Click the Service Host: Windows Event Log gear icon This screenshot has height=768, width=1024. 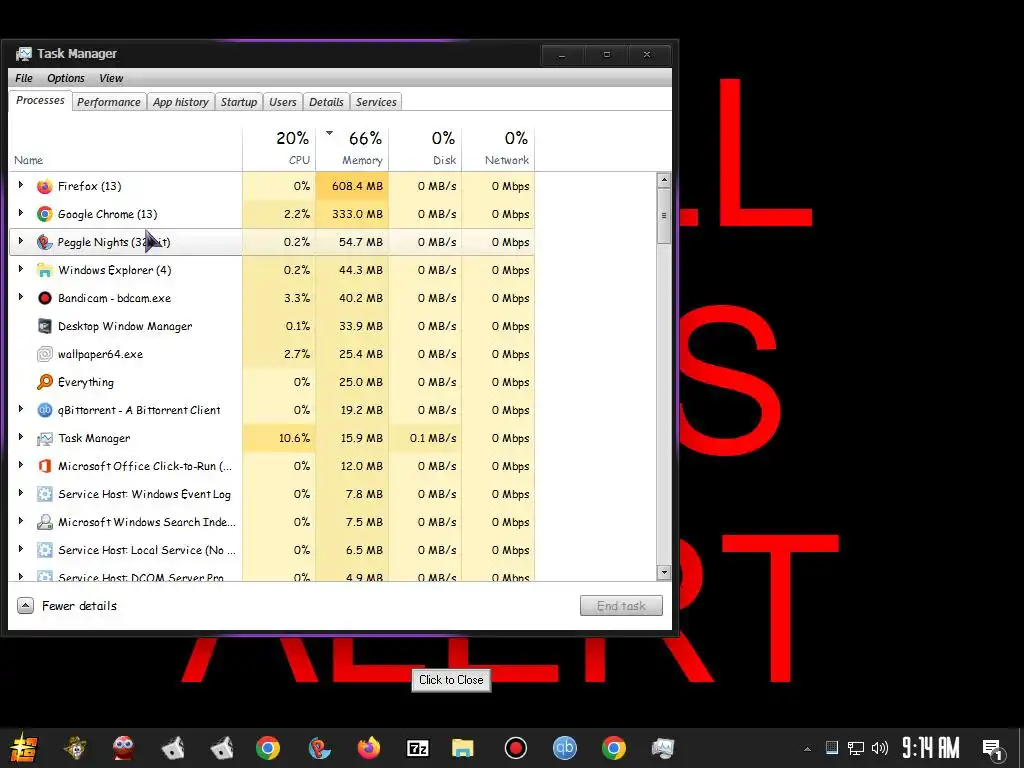pyautogui.click(x=44, y=494)
